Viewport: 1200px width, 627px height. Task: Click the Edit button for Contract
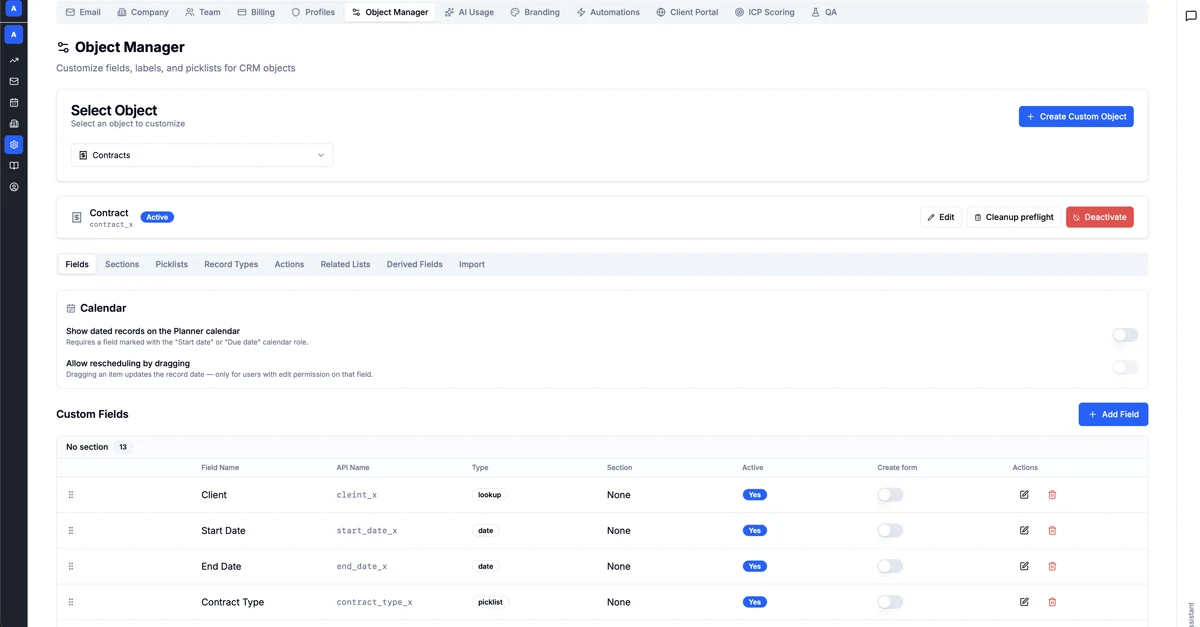click(x=941, y=217)
